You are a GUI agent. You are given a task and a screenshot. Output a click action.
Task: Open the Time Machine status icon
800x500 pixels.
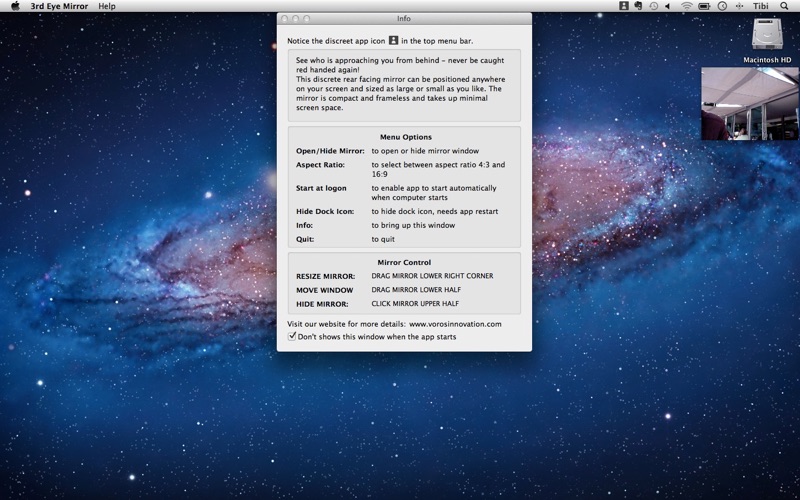653,6
